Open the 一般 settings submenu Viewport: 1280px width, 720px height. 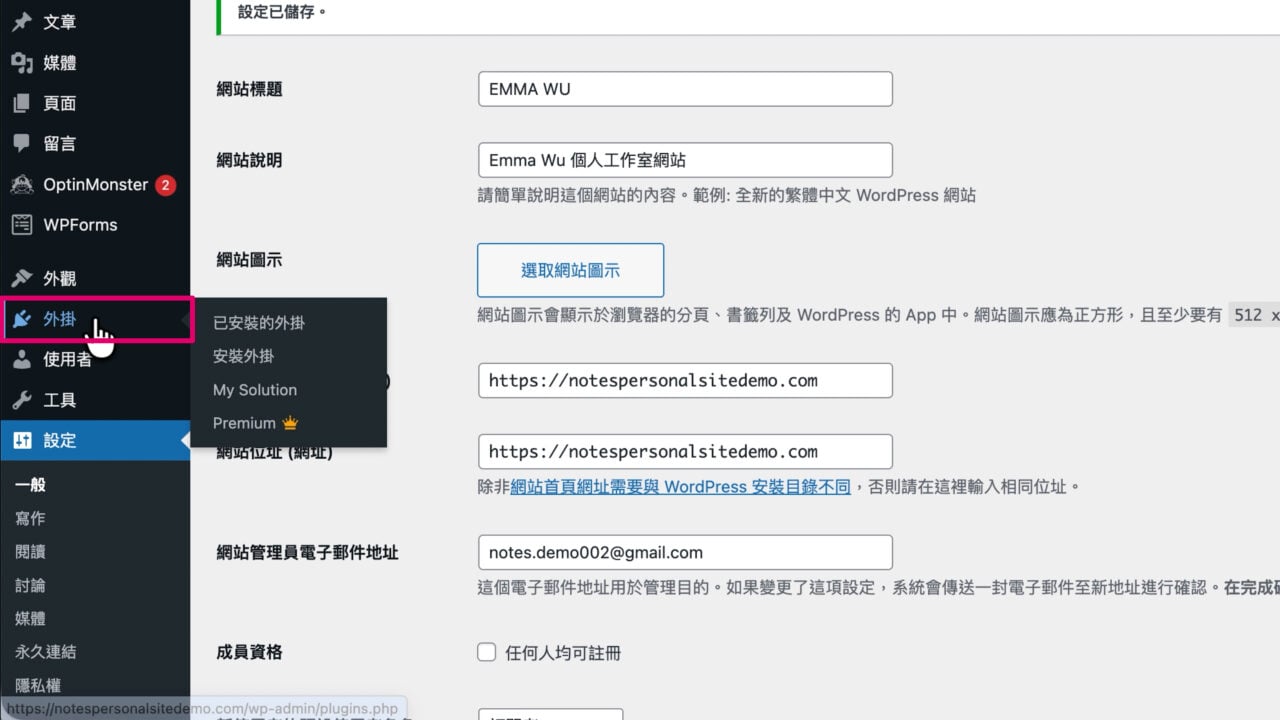click(x=30, y=485)
